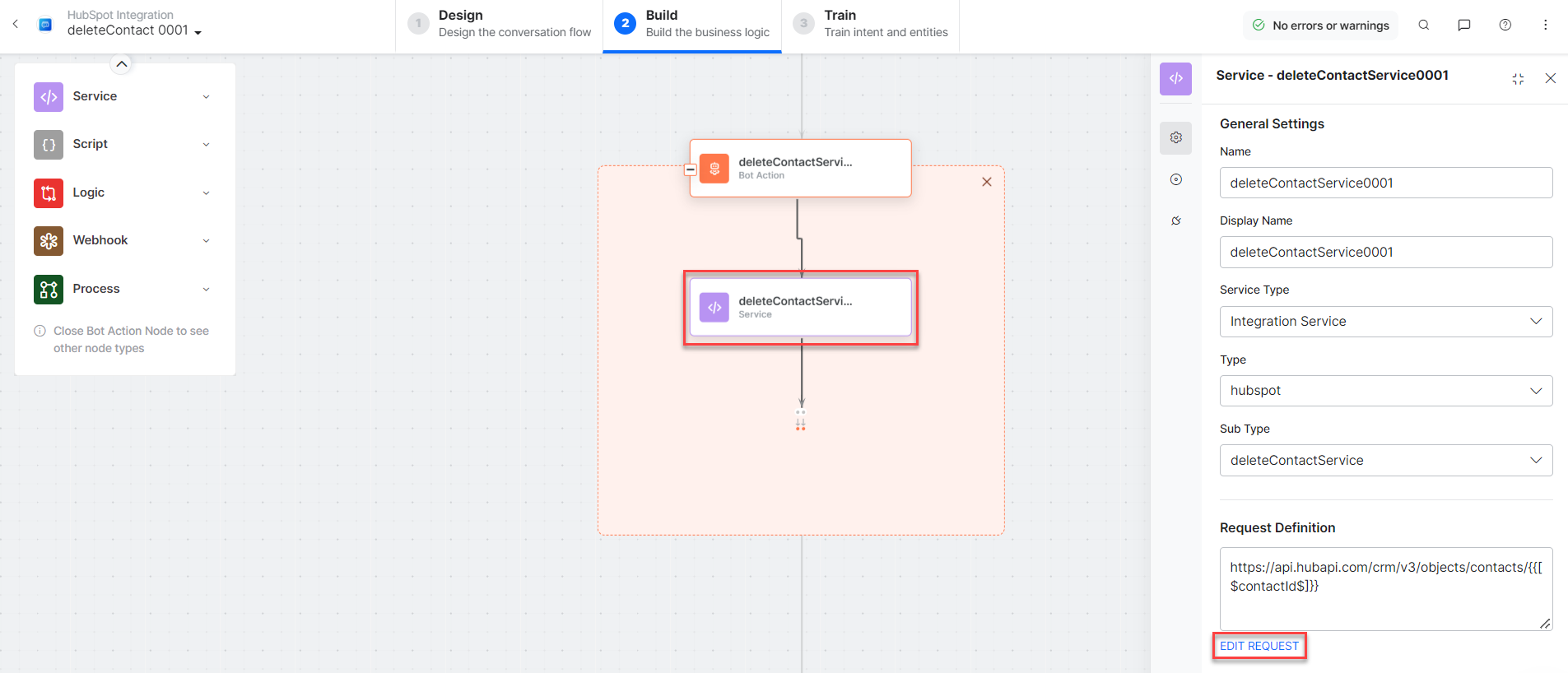This screenshot has width=1568, height=673.
Task: Click the Service node type icon
Action: coord(49,97)
